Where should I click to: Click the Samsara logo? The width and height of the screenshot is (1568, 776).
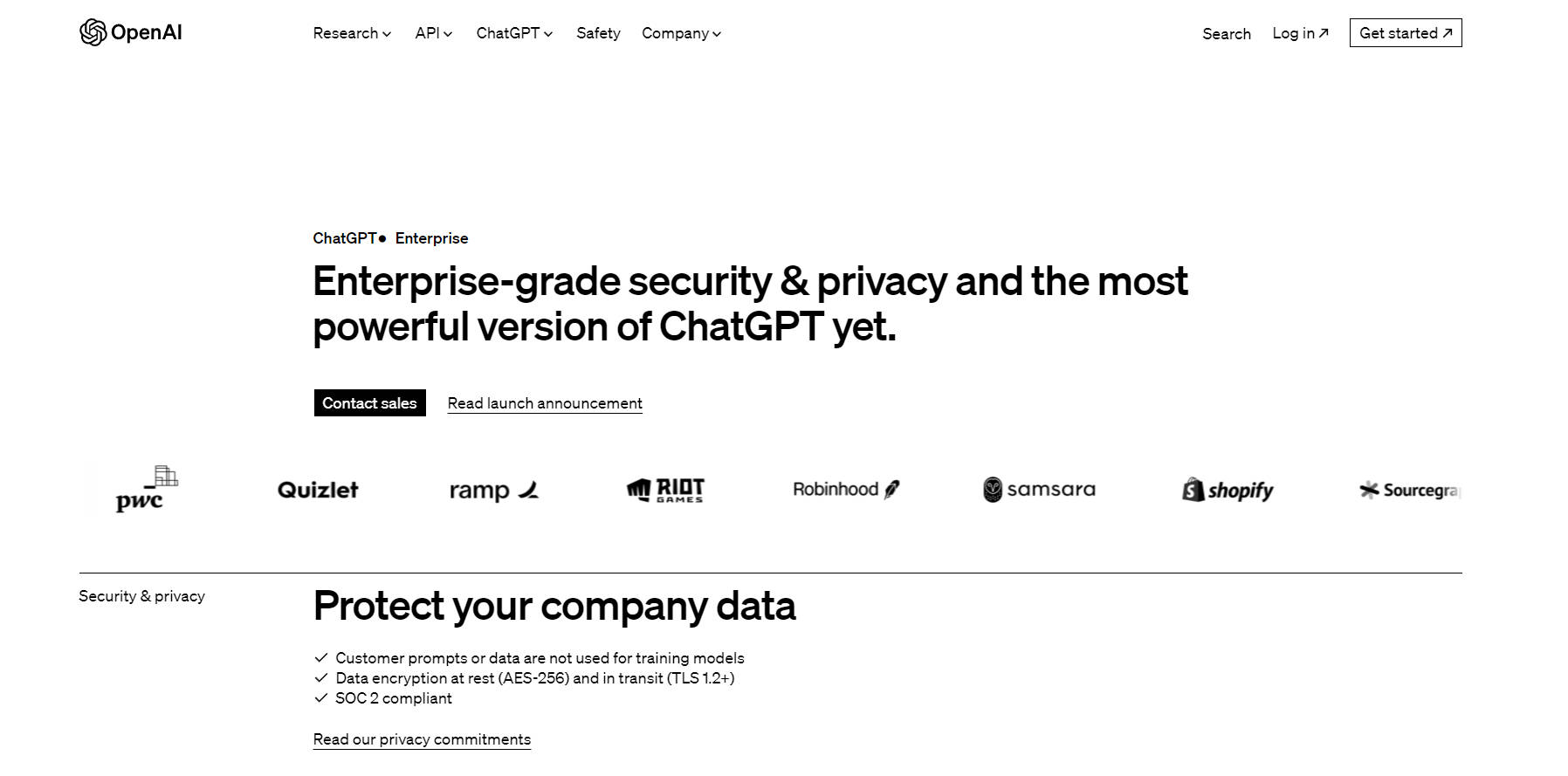1037,490
